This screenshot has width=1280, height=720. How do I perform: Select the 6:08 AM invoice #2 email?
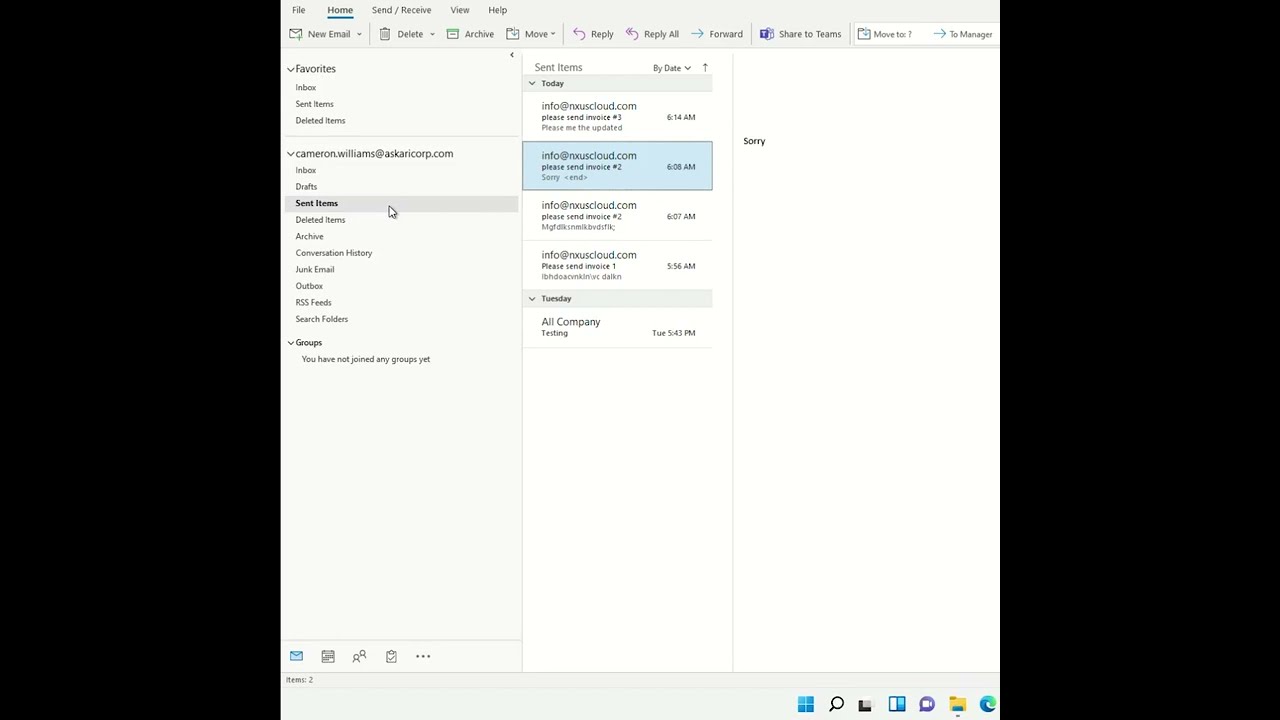pyautogui.click(x=617, y=166)
